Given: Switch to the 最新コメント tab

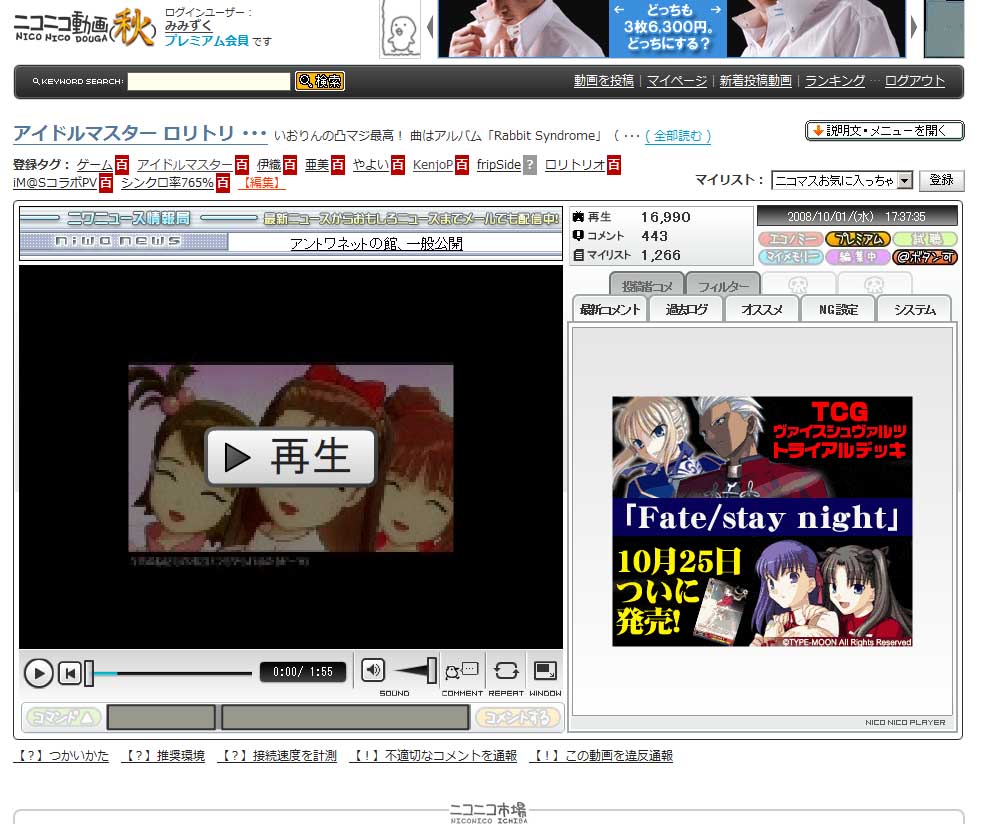Looking at the screenshot, I should click(610, 309).
